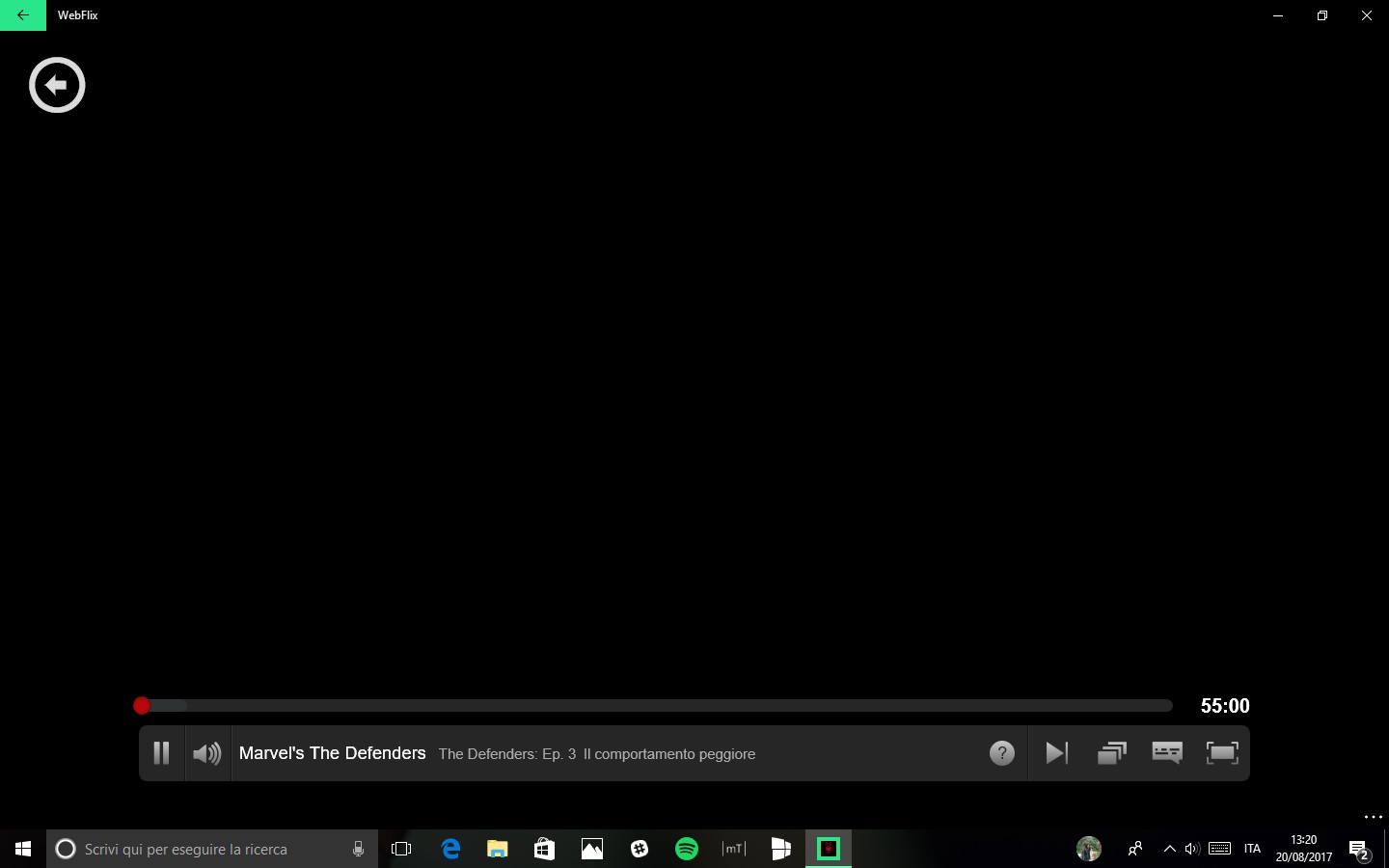Open the white folded-page taskbar app
The image size is (1389, 868).
pyautogui.click(x=781, y=849)
